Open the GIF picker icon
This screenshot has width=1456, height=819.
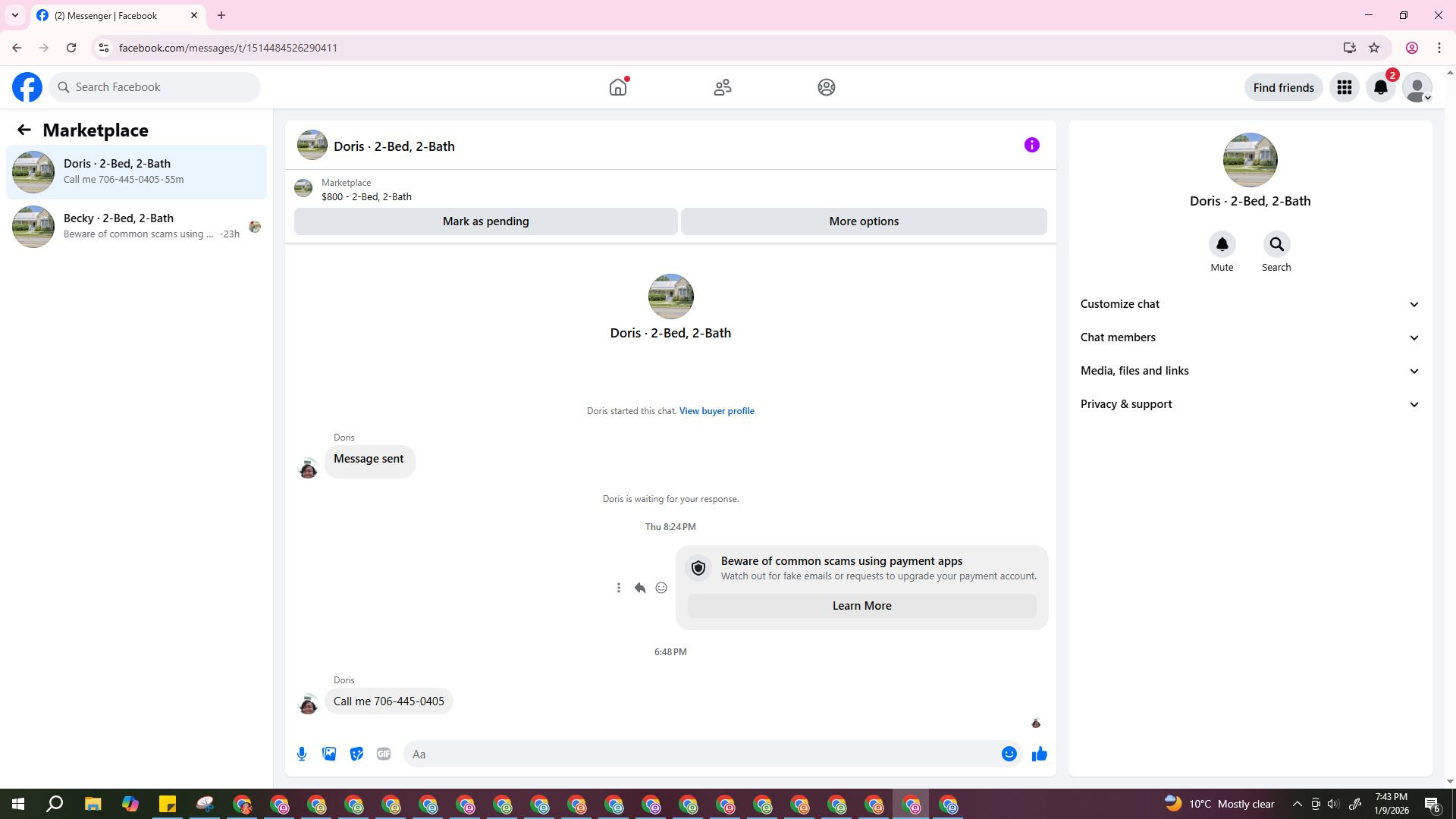(384, 754)
